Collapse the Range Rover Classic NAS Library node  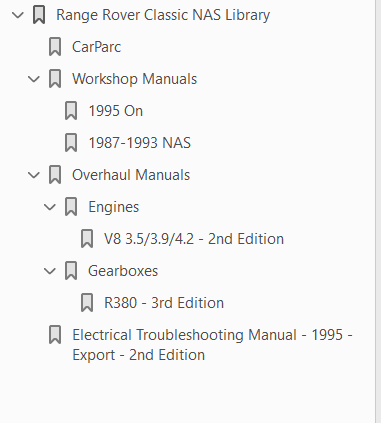click(18, 15)
